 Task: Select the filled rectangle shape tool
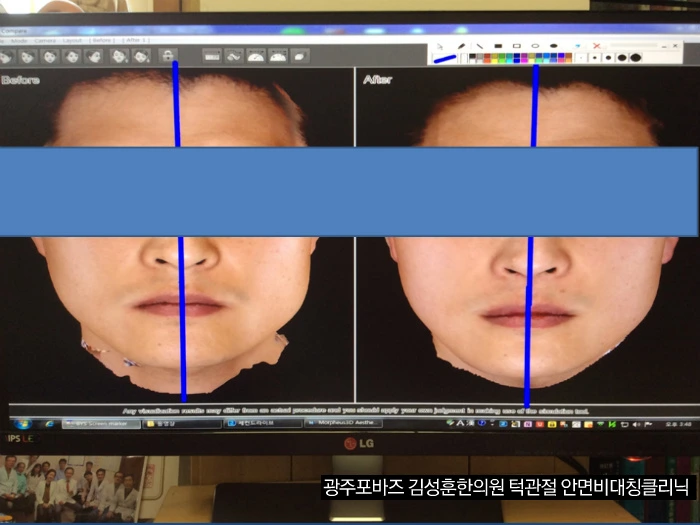[x=498, y=46]
